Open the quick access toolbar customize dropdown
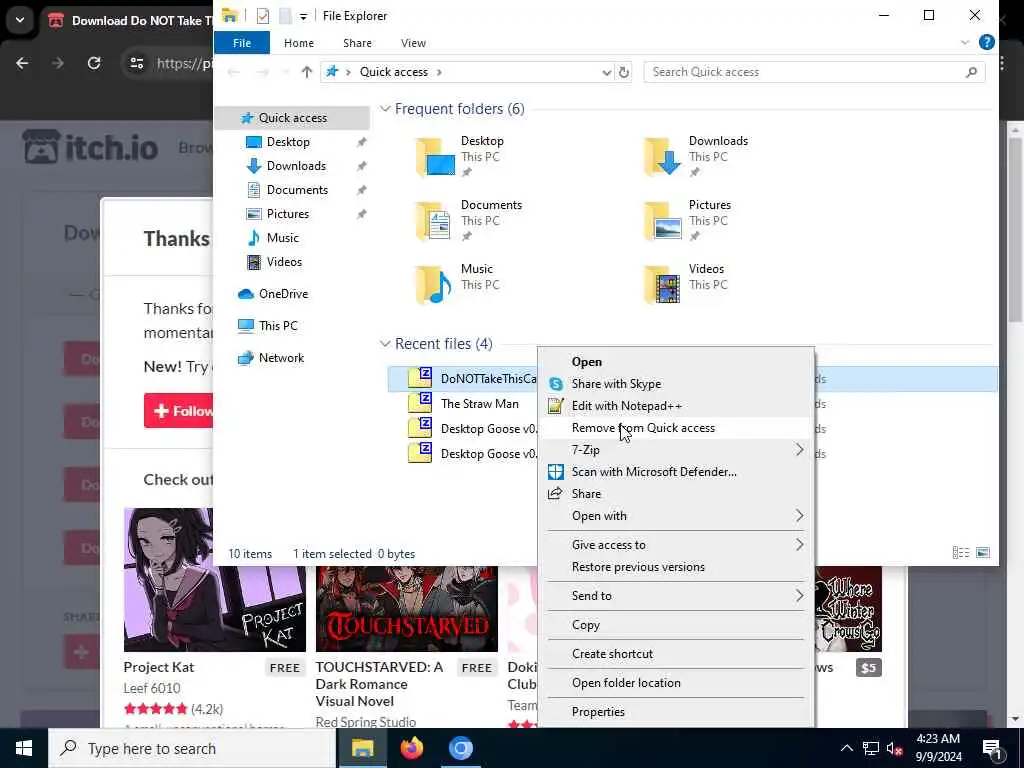The height and width of the screenshot is (768, 1024). point(303,16)
